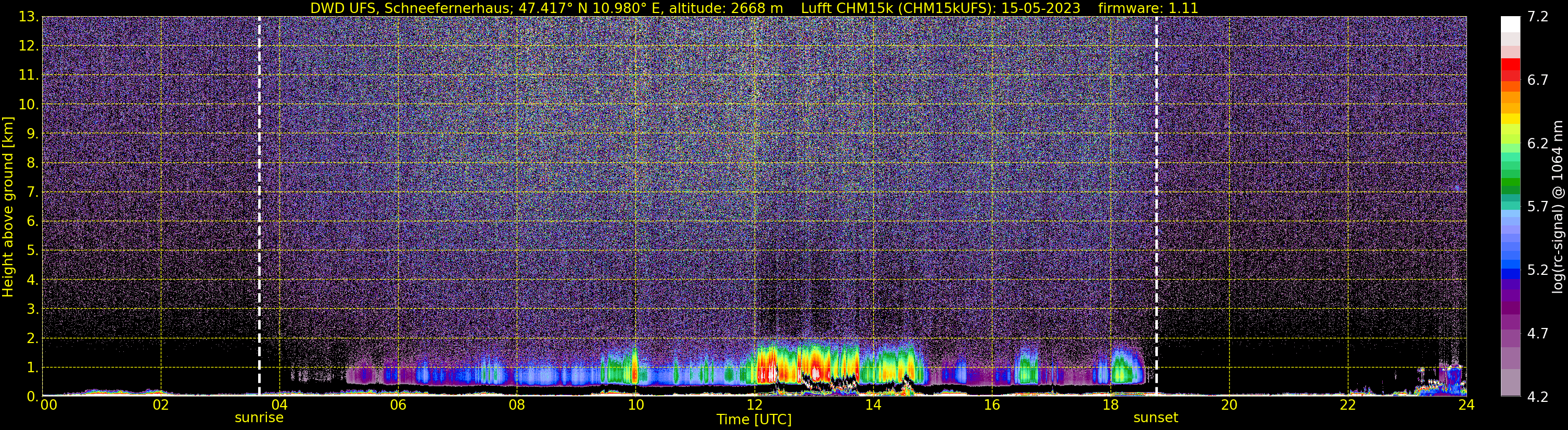
Task: Click the 'sunrise' label below the axis
Action: (259, 418)
